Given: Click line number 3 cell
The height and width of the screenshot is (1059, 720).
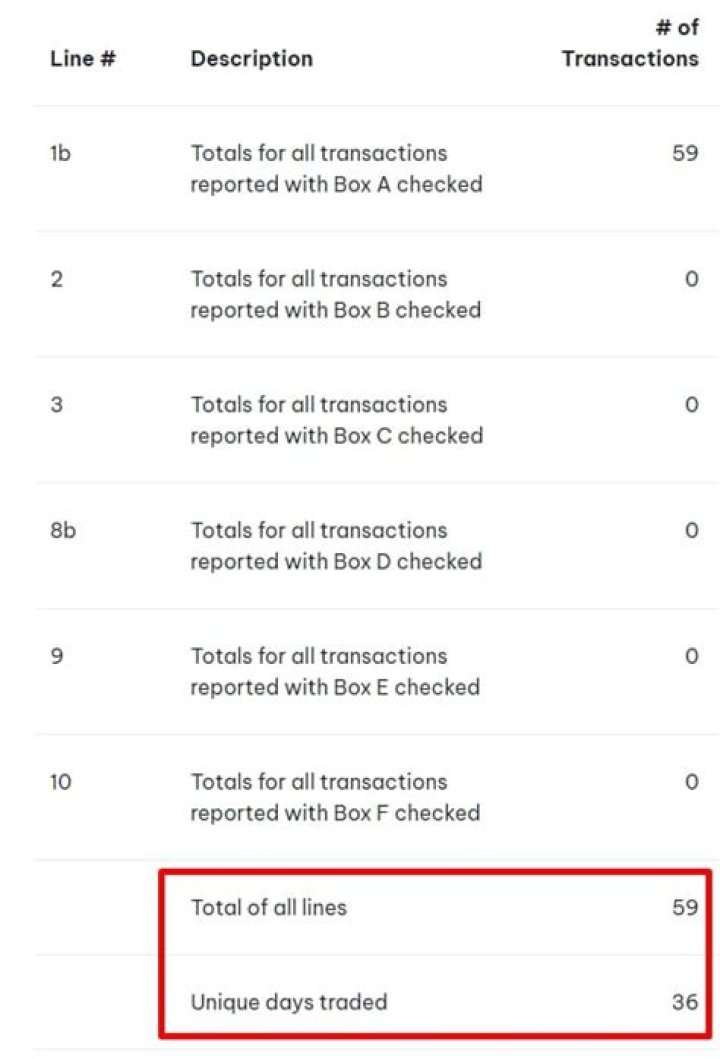Looking at the screenshot, I should 56,405.
